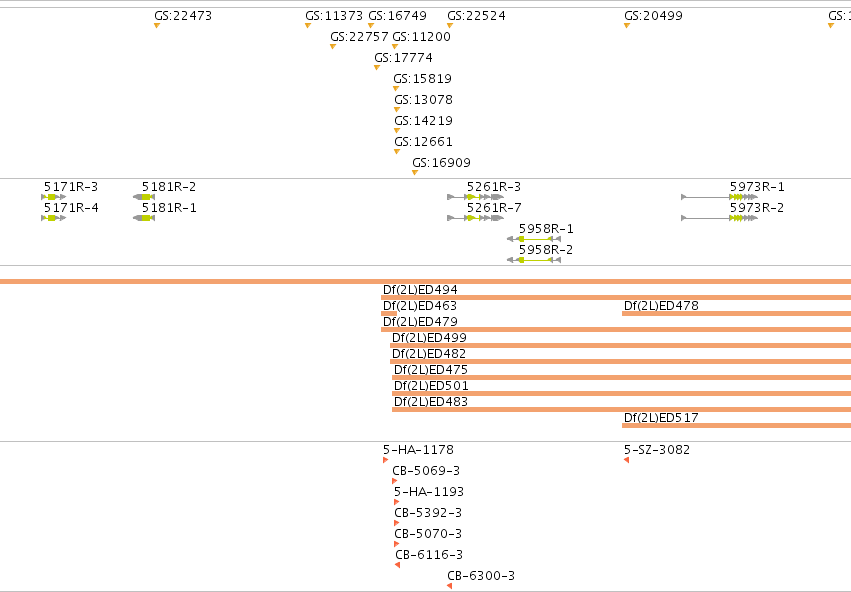This screenshot has width=851, height=592.
Task: Select the 5-HA-1193 red marker
Action: click(396, 502)
